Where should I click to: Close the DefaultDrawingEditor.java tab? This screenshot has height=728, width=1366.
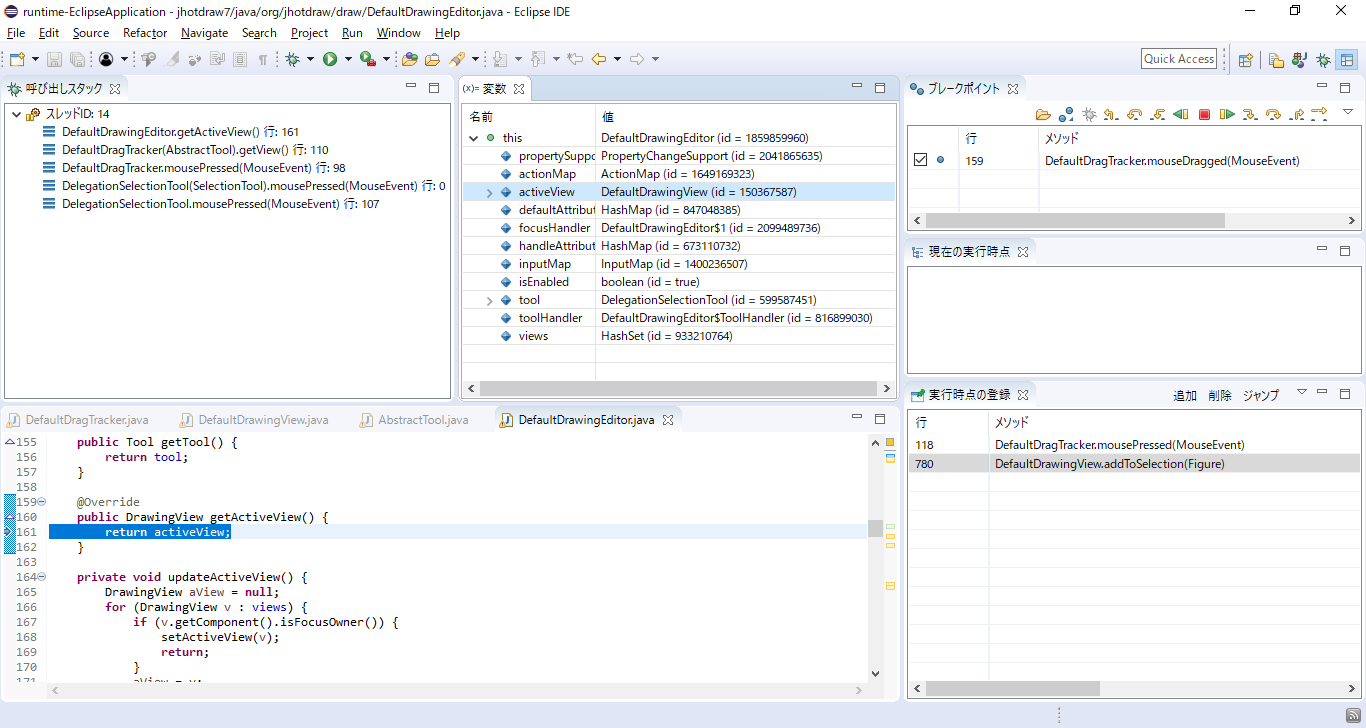point(668,420)
